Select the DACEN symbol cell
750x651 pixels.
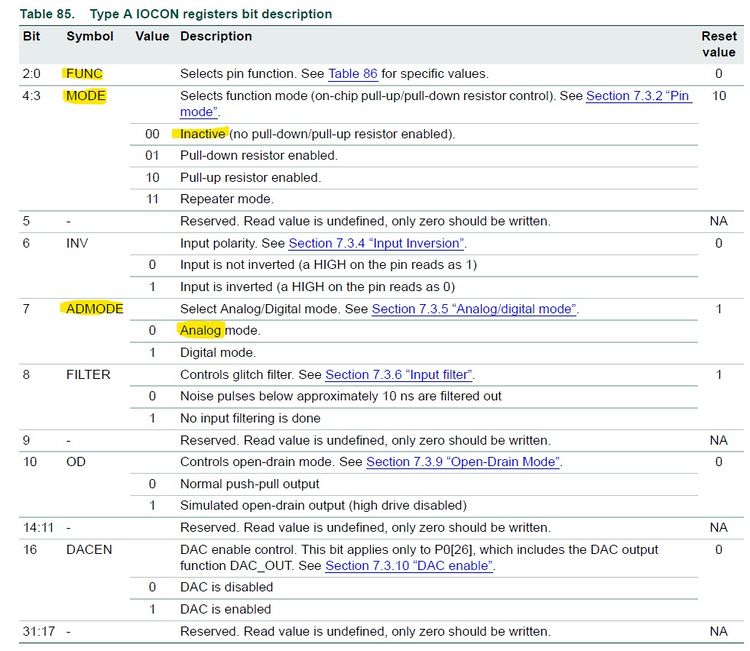89,550
